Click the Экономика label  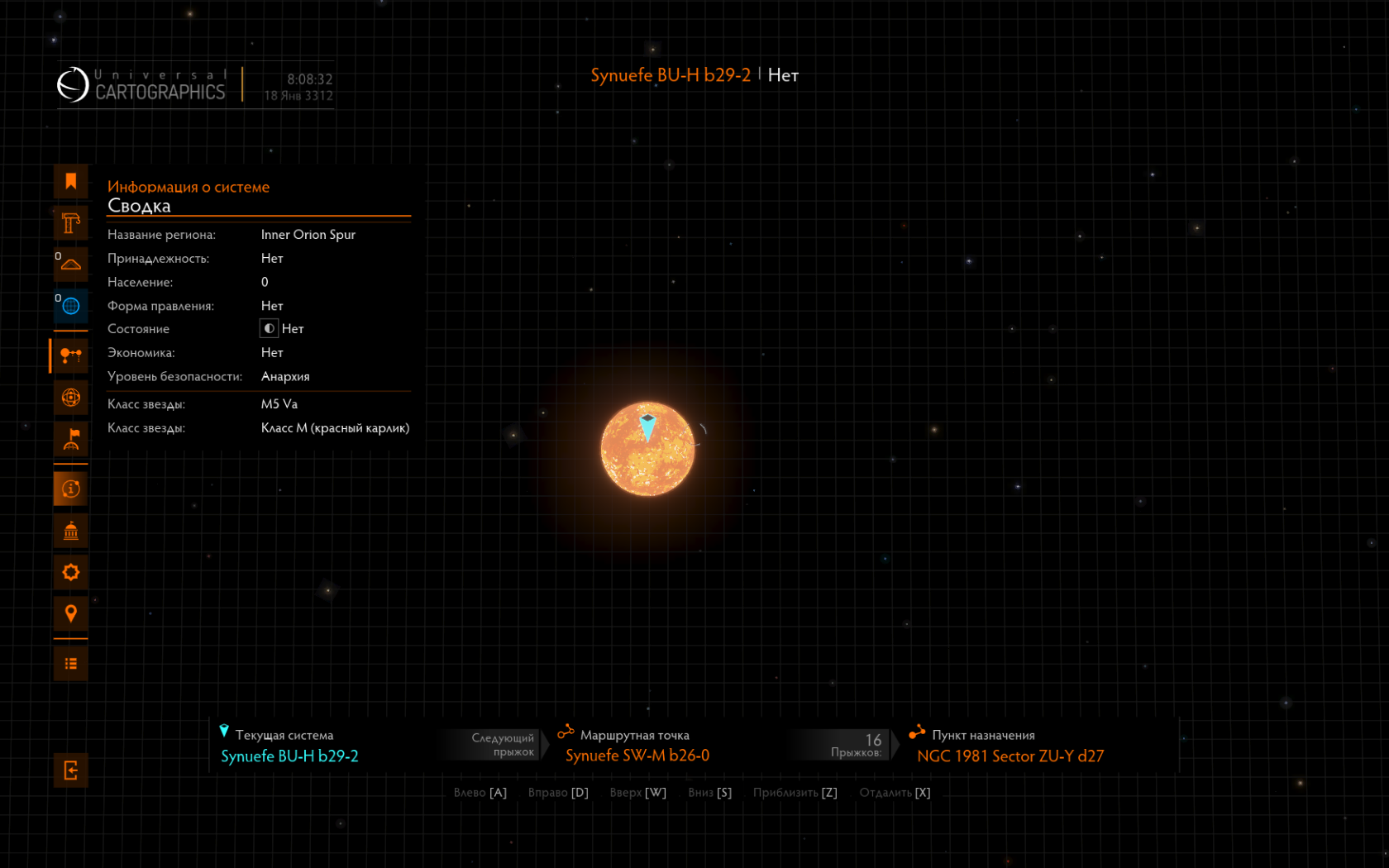click(x=141, y=353)
